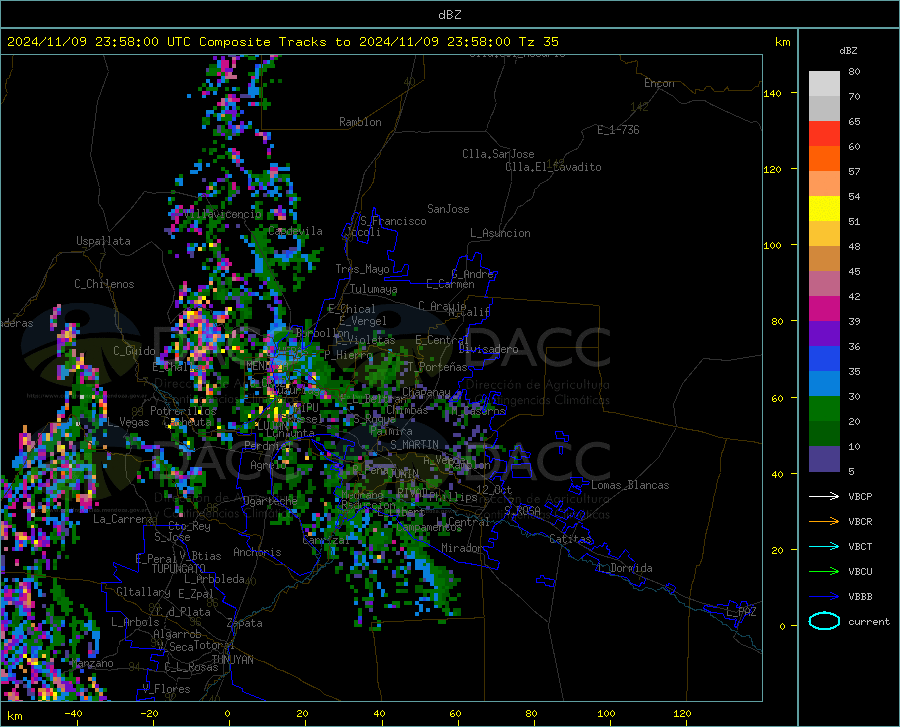Click the Tulumaya map label
This screenshot has height=727, width=900.
[x=373, y=289]
